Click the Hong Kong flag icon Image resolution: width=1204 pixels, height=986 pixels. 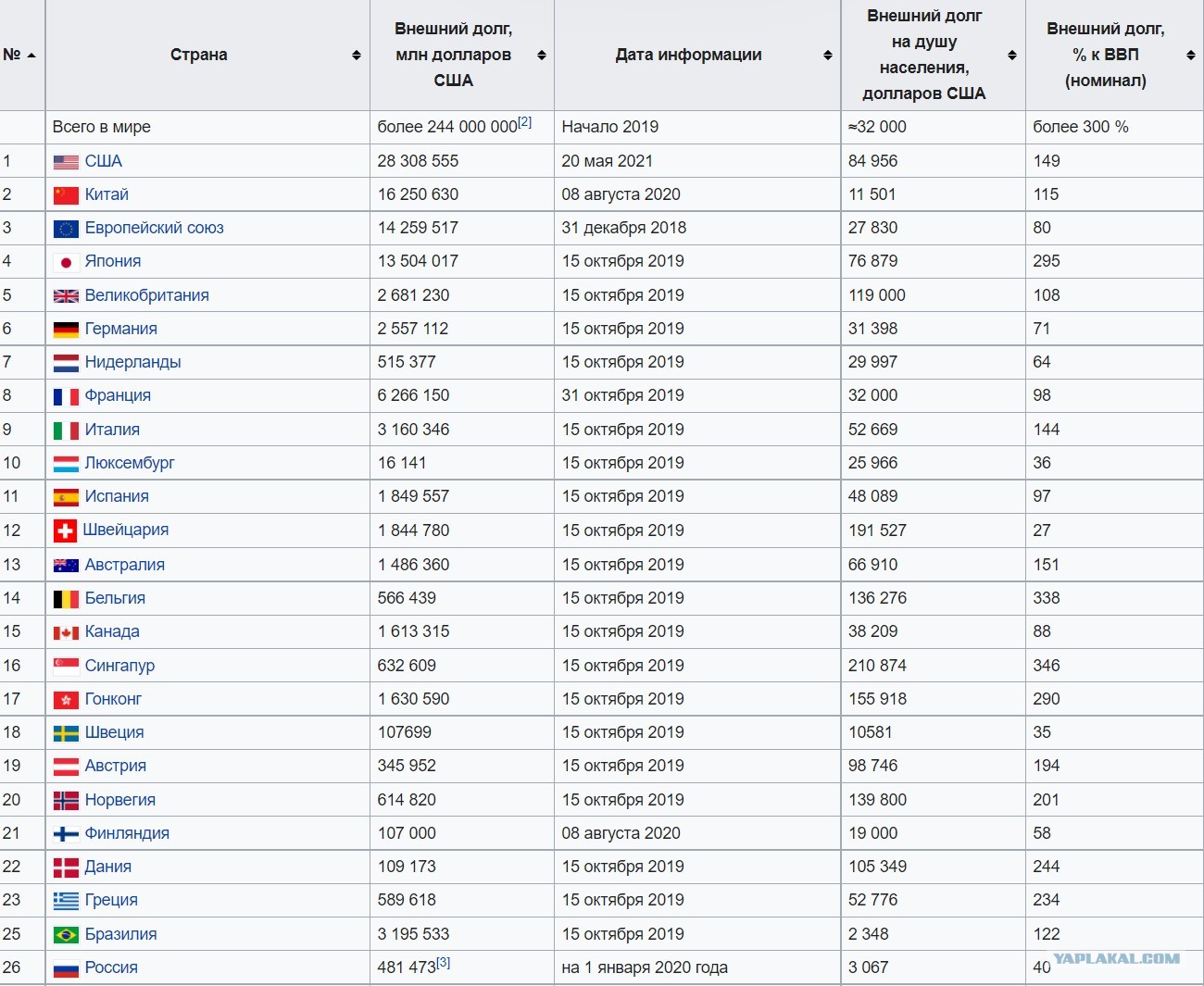pyautogui.click(x=66, y=700)
